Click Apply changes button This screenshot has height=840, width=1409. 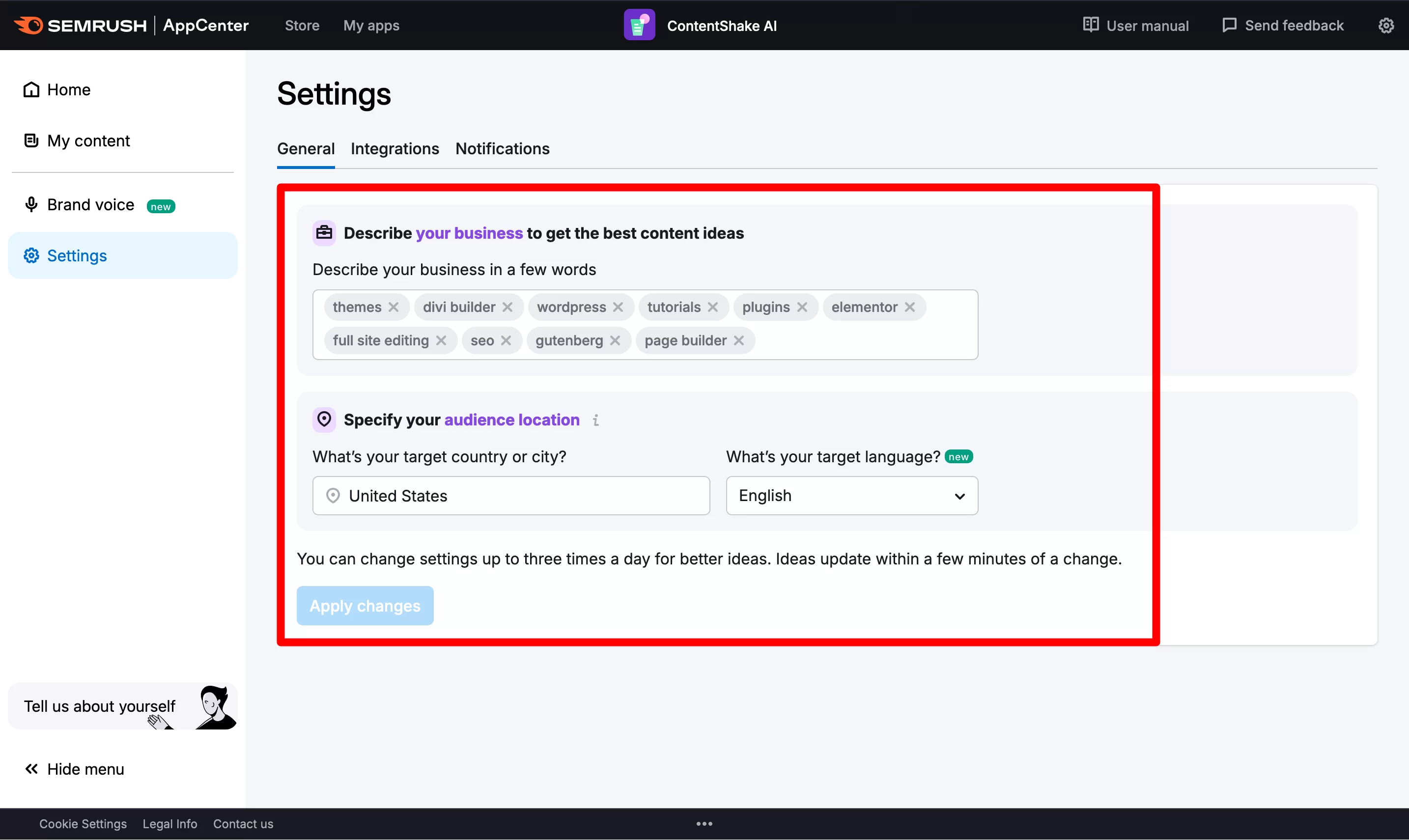[x=365, y=605]
